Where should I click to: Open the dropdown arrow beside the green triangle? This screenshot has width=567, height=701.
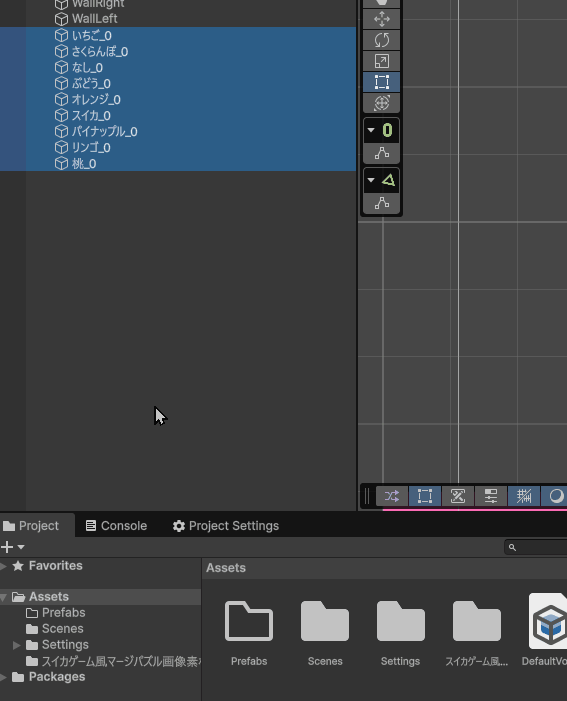pyautogui.click(x=371, y=180)
